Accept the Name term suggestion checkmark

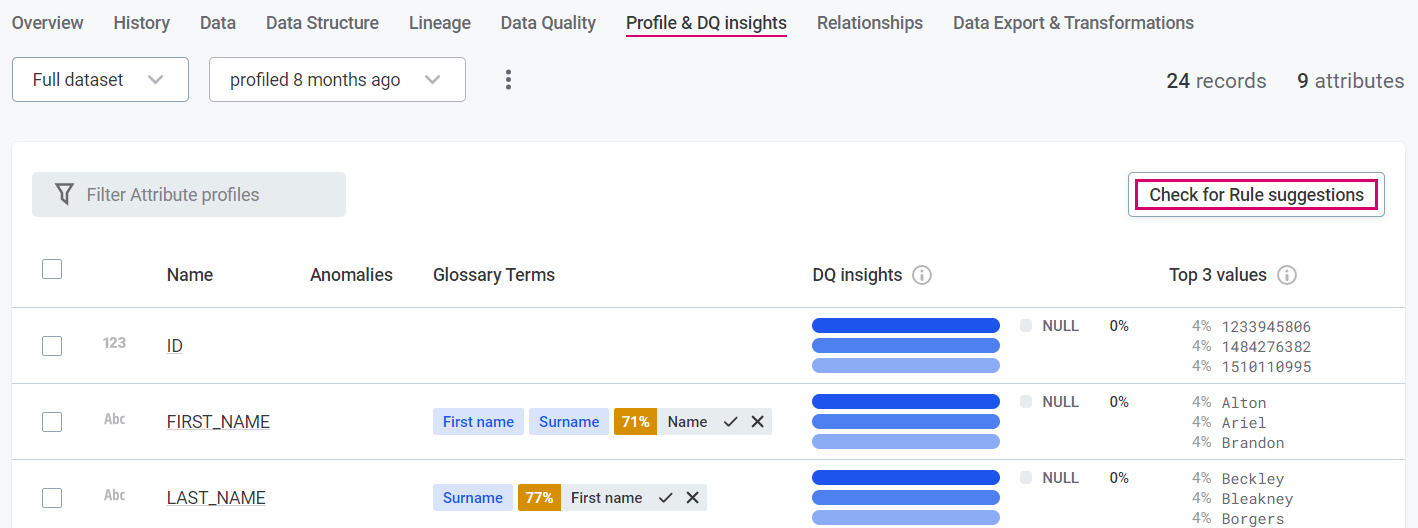tap(731, 422)
